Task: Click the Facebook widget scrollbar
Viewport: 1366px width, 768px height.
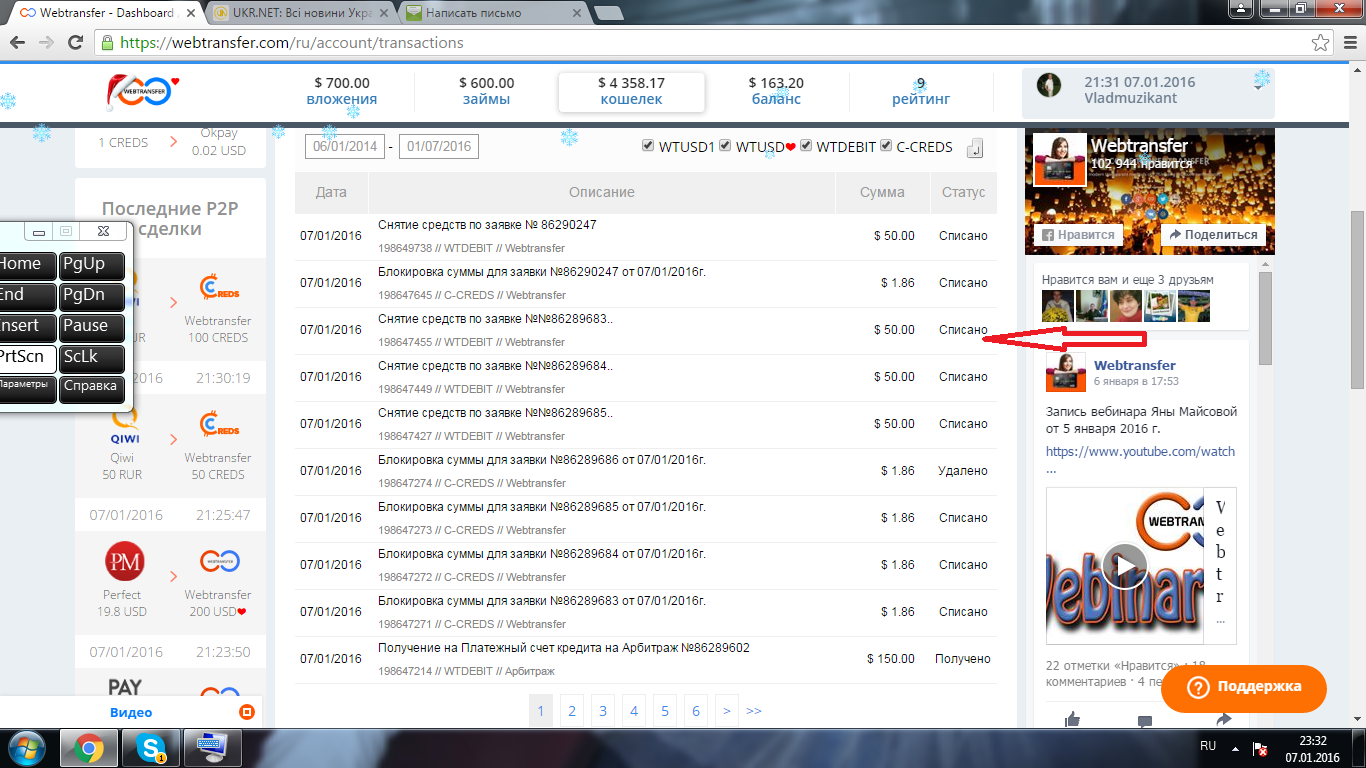Action: click(x=1264, y=319)
